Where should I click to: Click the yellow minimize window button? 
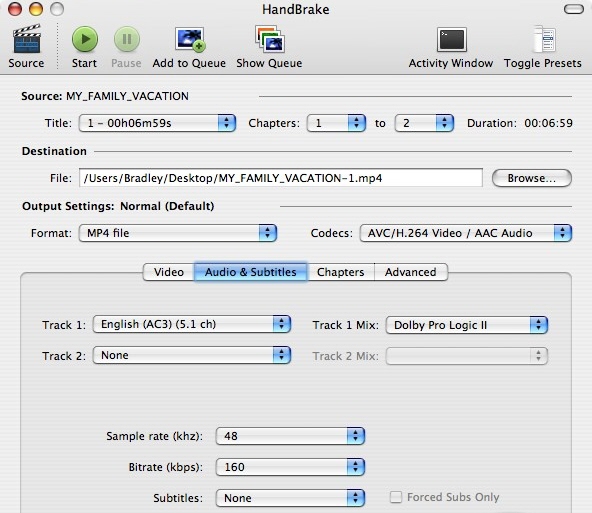(36, 9)
